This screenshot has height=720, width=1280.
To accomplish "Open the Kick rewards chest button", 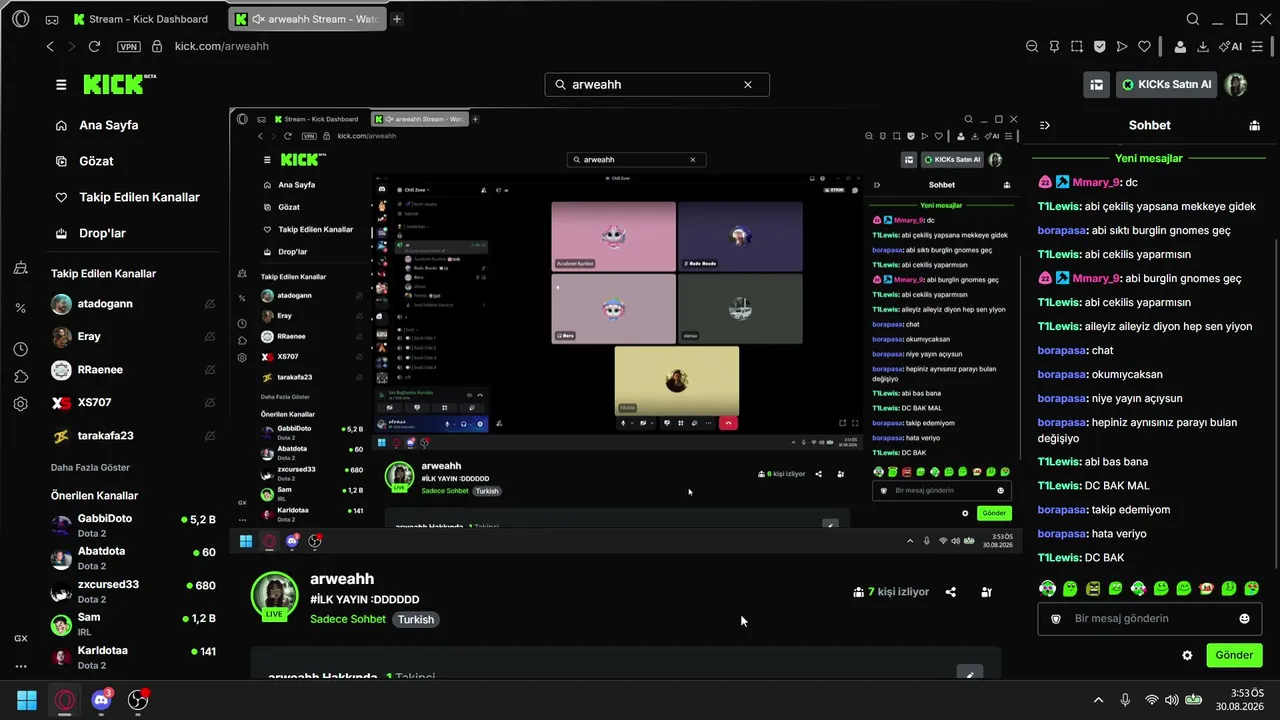I will click(1097, 85).
